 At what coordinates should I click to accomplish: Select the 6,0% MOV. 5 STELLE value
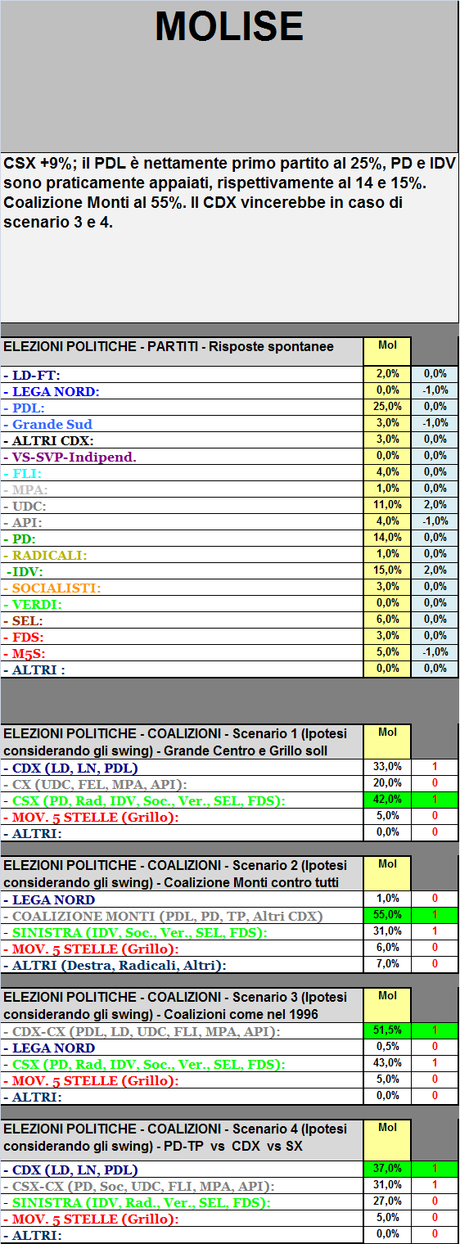[387, 948]
